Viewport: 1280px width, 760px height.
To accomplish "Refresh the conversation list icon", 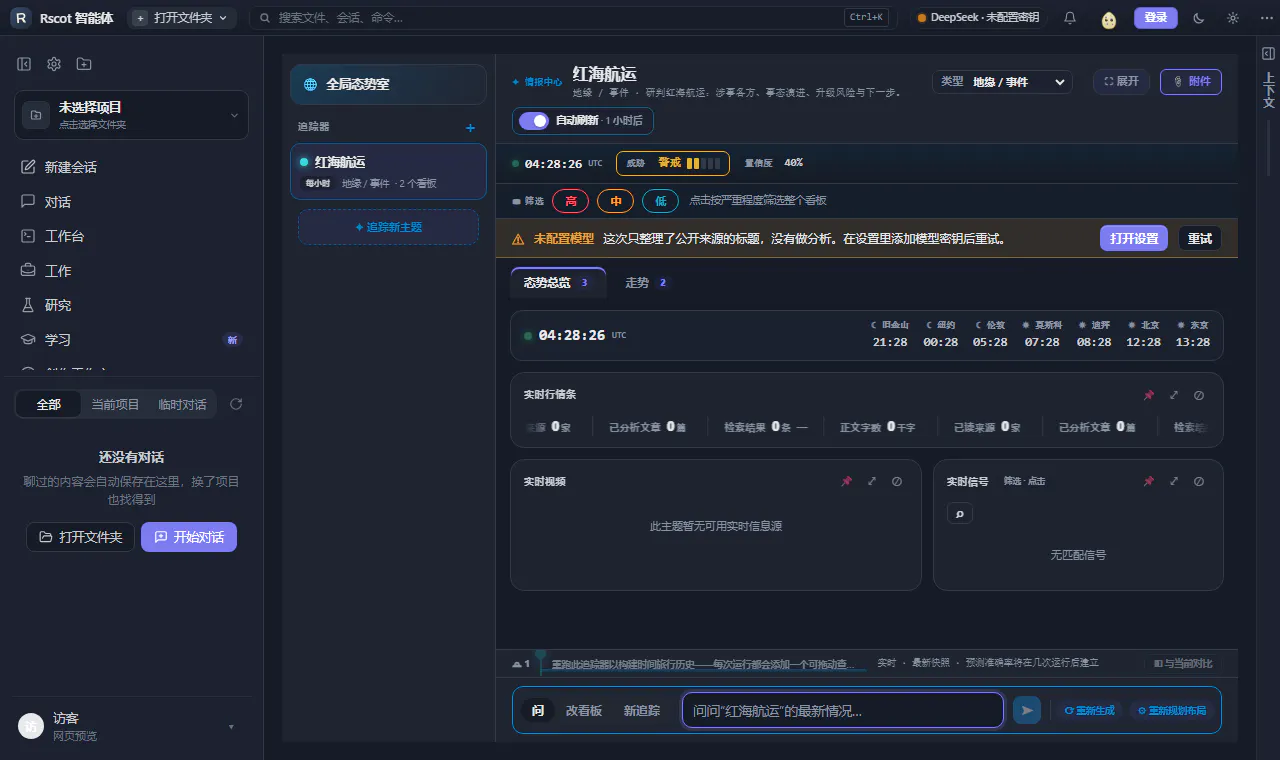I will [236, 404].
